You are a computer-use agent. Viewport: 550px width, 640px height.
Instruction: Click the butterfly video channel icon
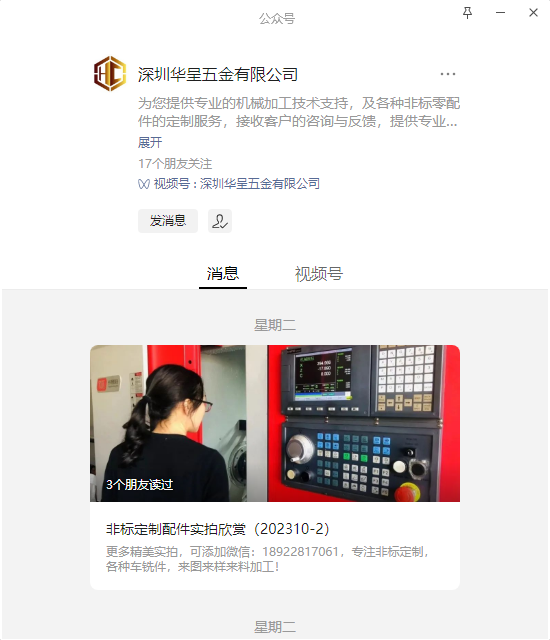[144, 184]
